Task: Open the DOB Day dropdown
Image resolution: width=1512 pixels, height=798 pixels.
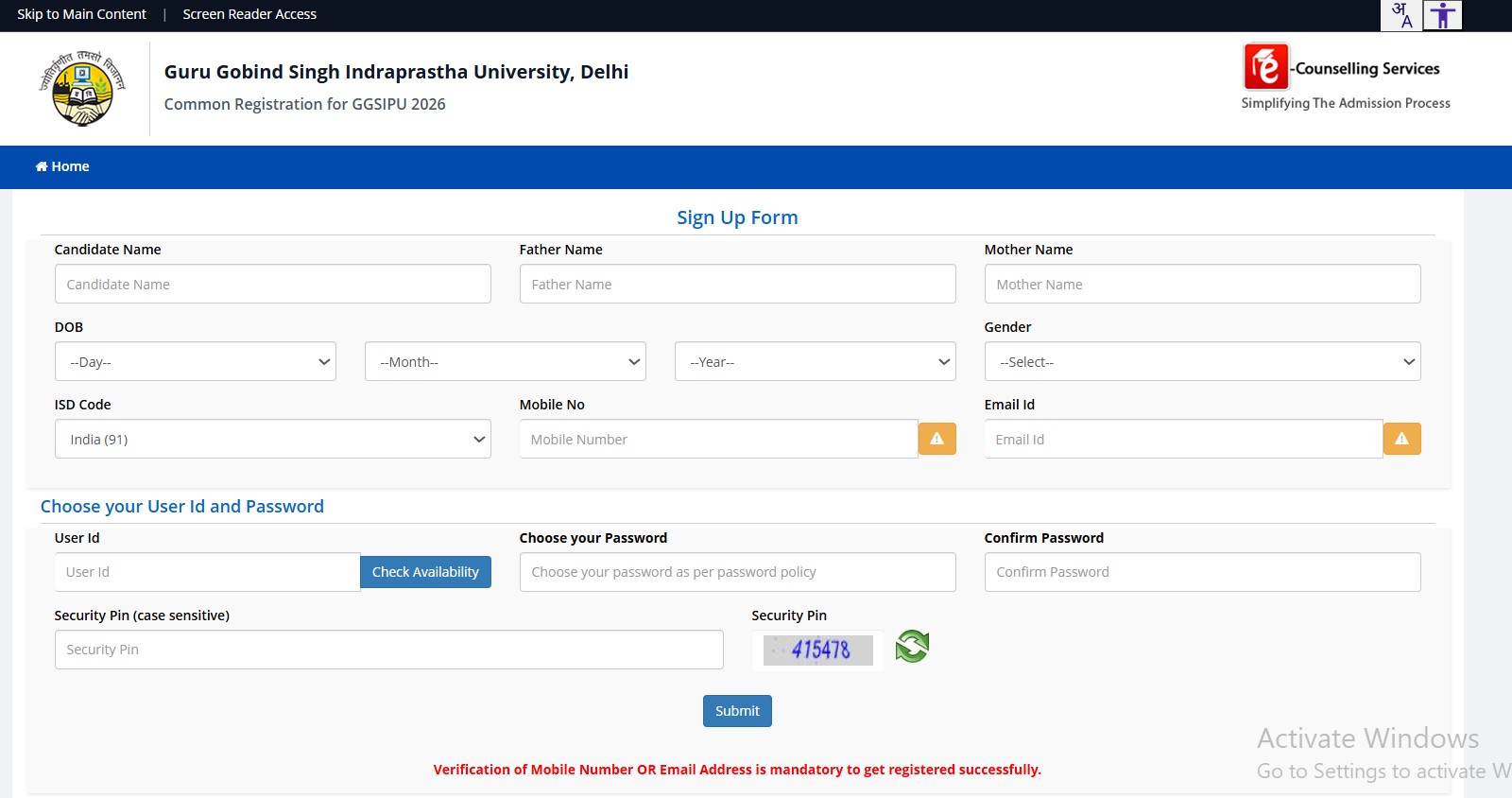Action: click(x=196, y=361)
